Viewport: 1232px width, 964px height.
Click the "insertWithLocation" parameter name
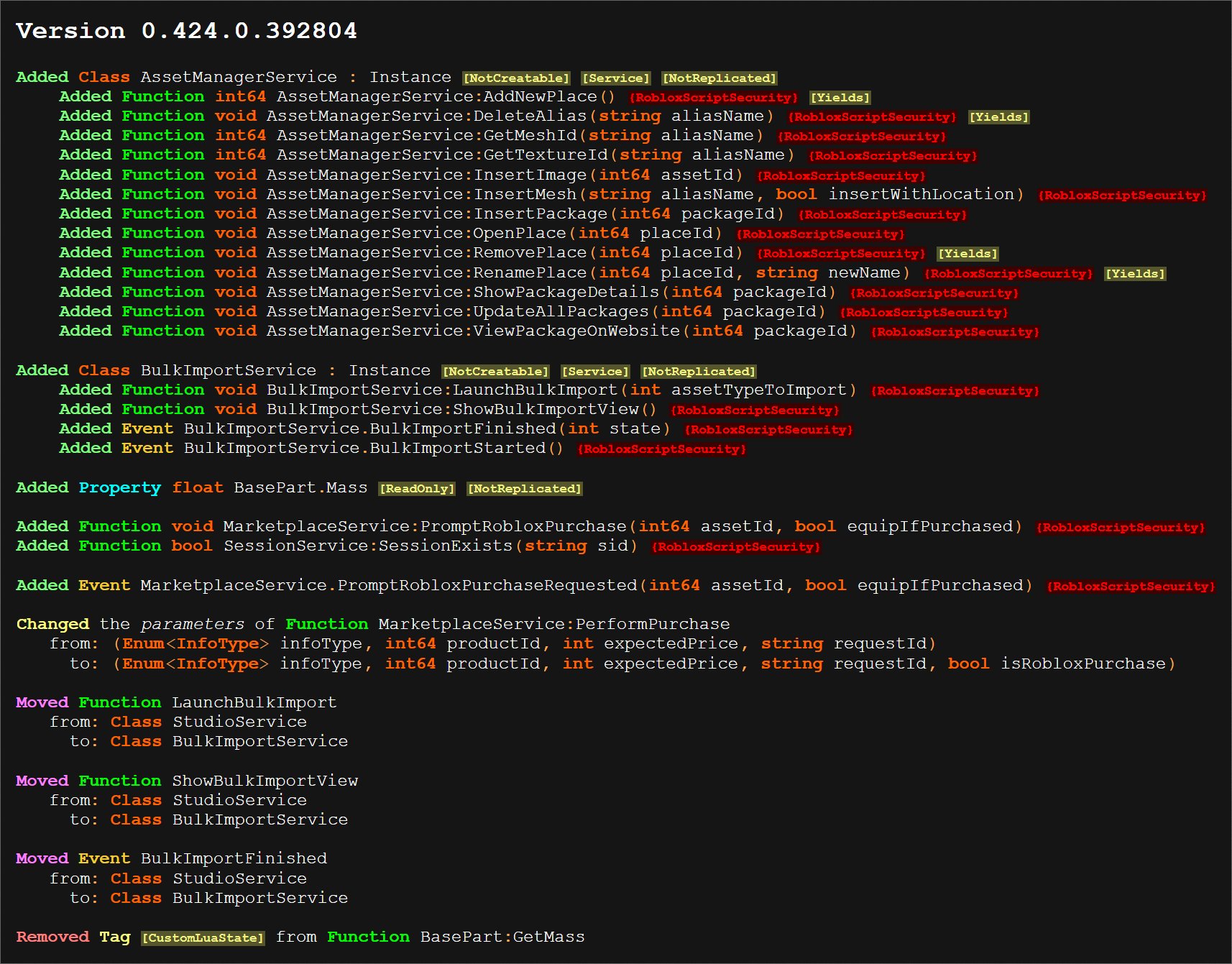(921, 194)
